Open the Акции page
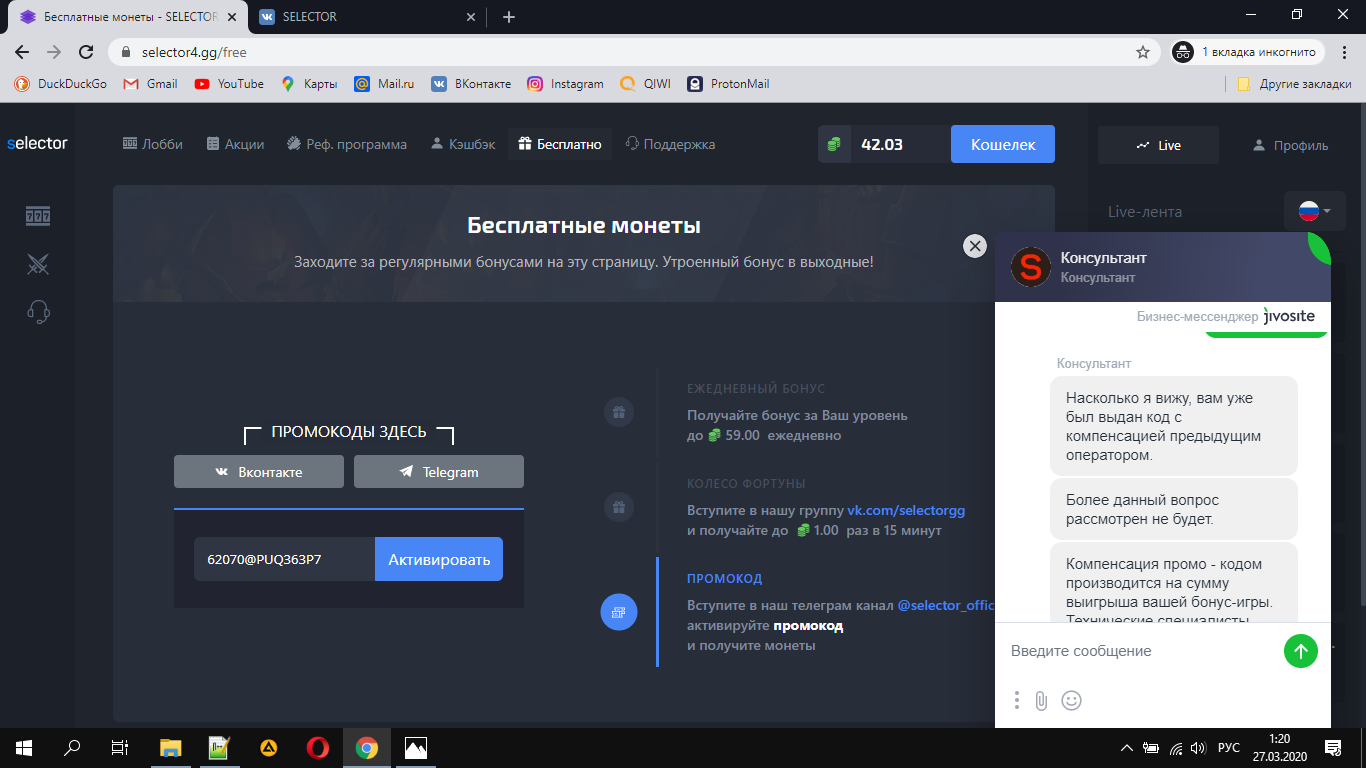This screenshot has height=768, width=1366. click(235, 144)
